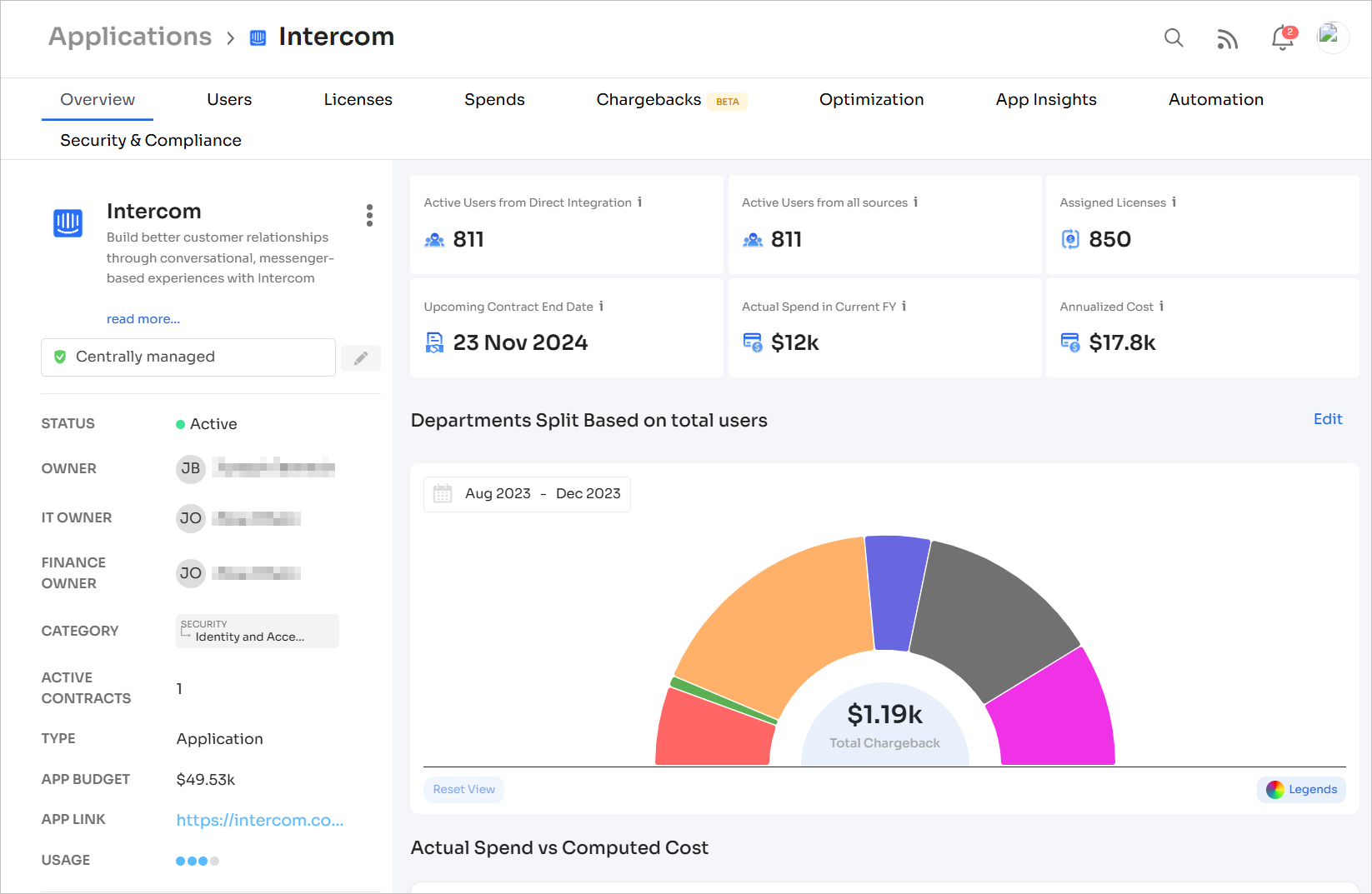
Task: Open notifications bell with badge
Action: point(1283,38)
